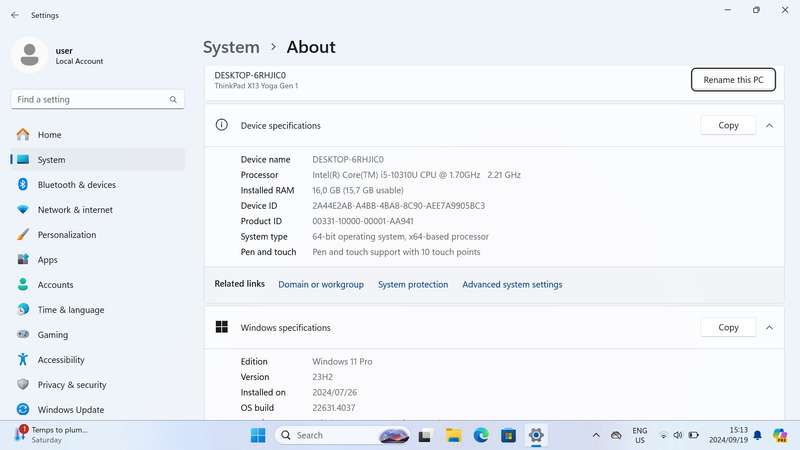Copy the Device specifications

(728, 126)
